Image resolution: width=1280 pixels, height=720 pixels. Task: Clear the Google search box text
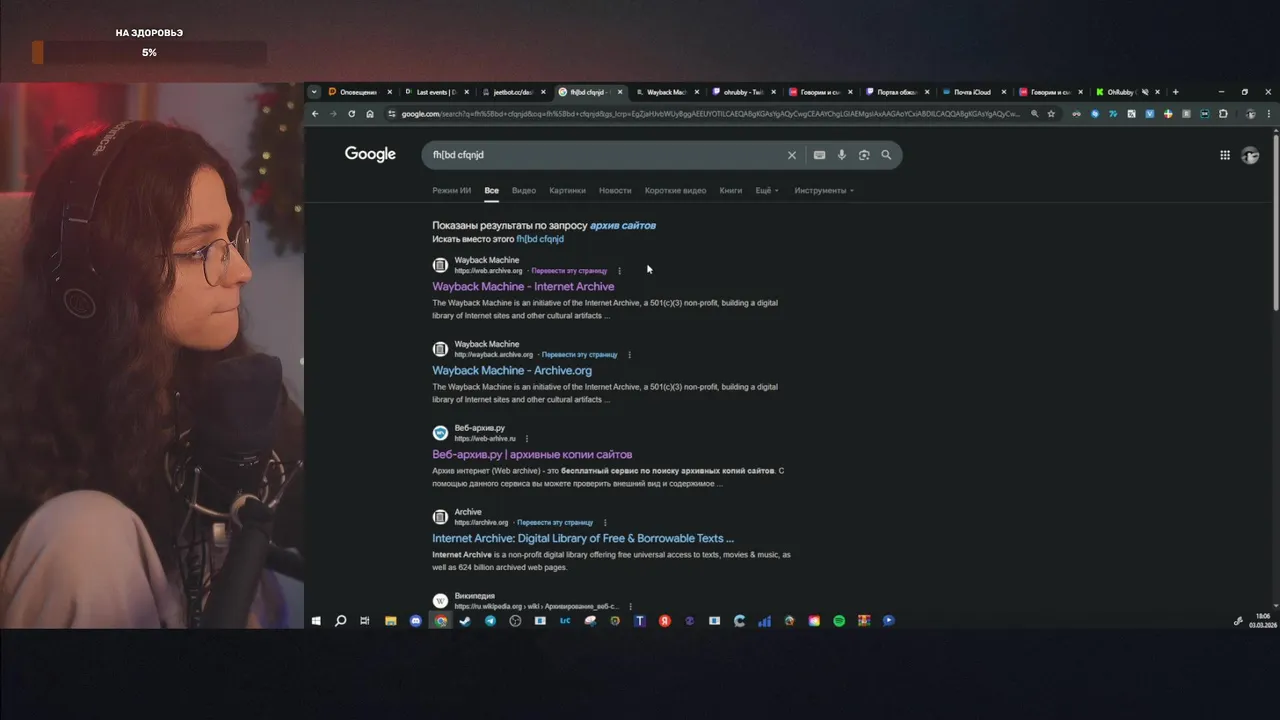(792, 155)
